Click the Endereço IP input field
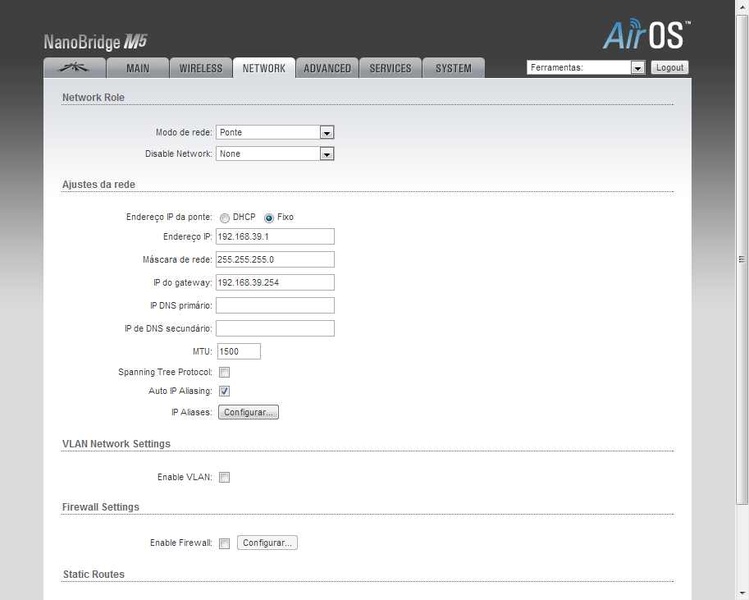749x600 pixels. click(275, 236)
